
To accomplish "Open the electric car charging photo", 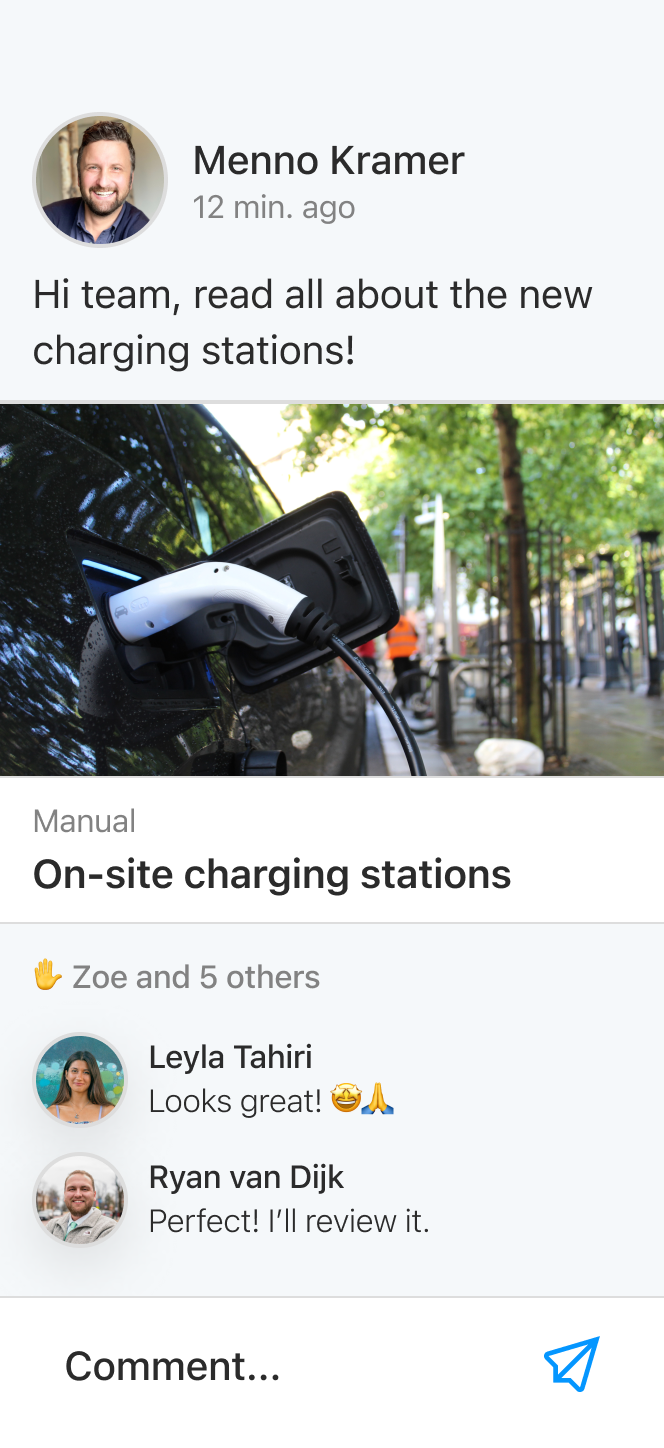I will [332, 590].
